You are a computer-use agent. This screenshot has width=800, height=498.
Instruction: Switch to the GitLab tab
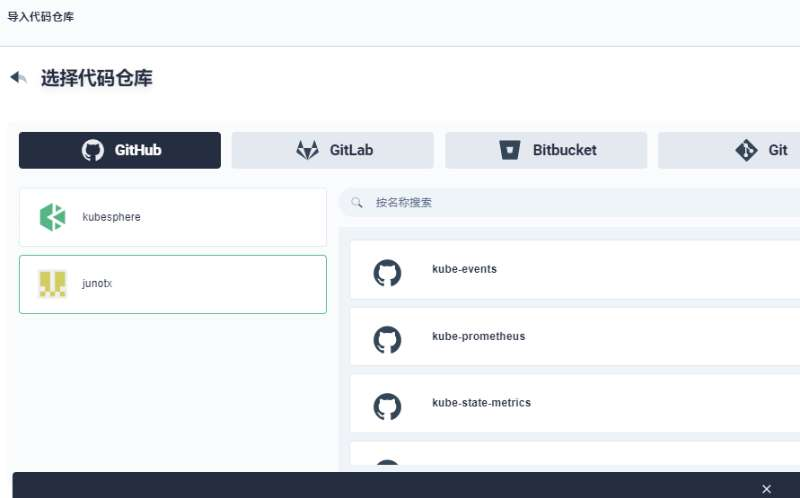pyautogui.click(x=333, y=150)
